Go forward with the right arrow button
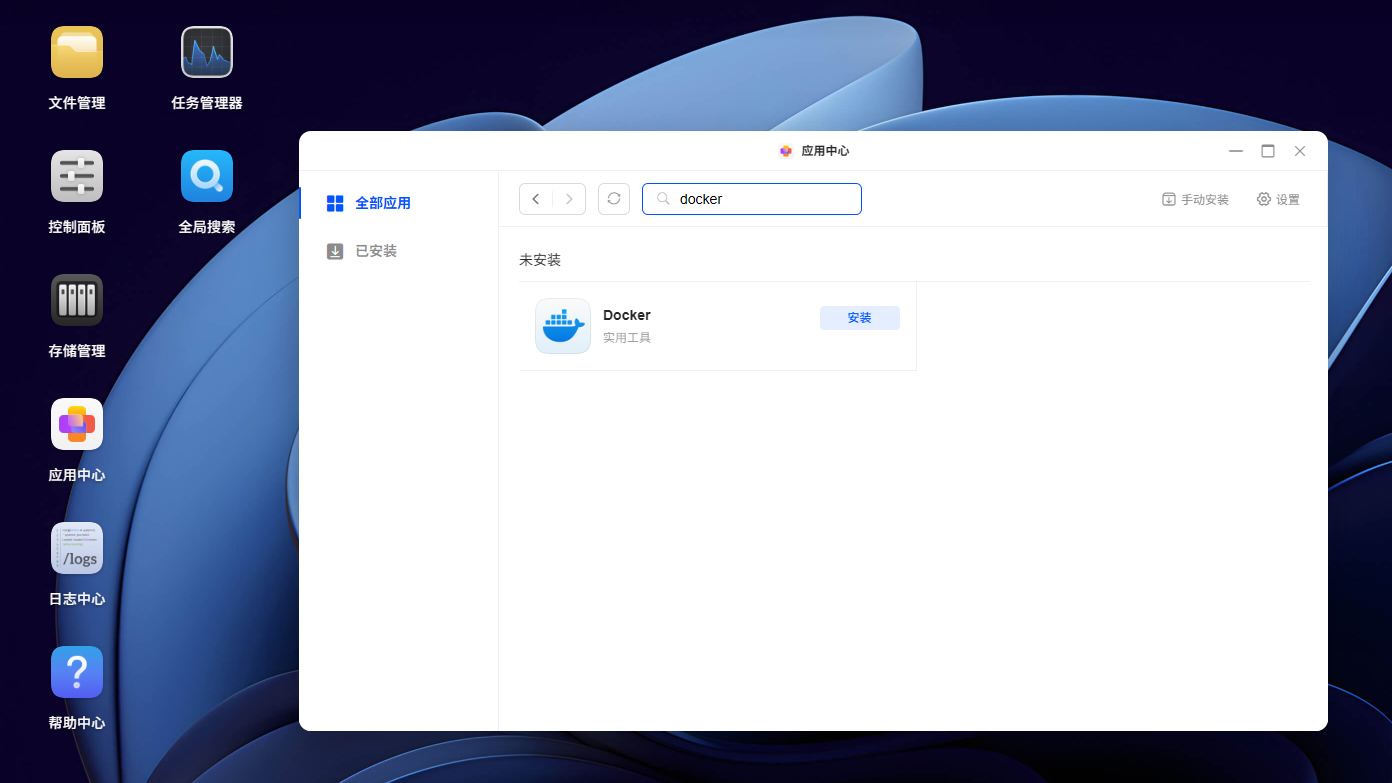The height and width of the screenshot is (783, 1392). point(569,199)
